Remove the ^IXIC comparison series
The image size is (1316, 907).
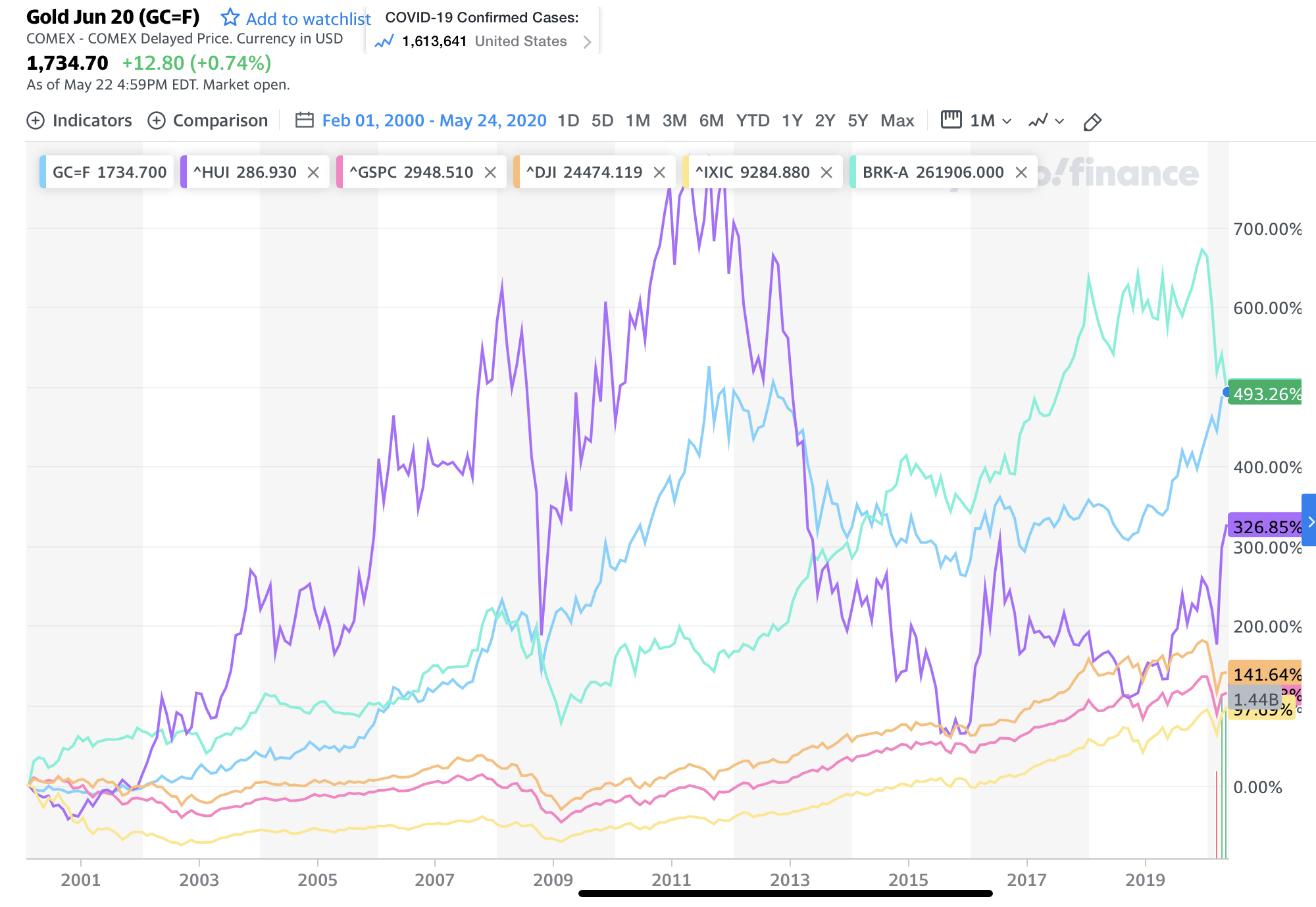[827, 172]
